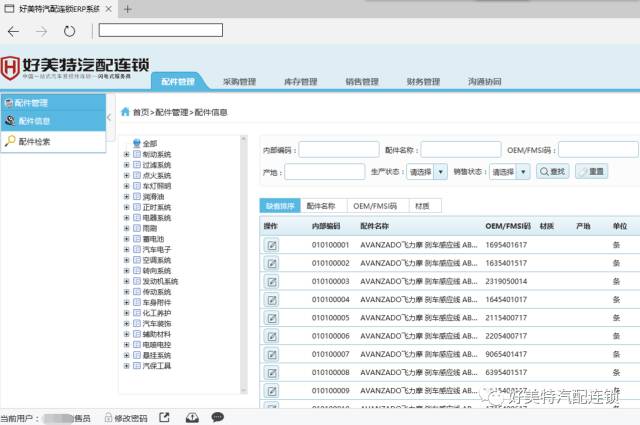This screenshot has height=425, width=640.
Task: Click the 查找 search button
Action: point(552,171)
